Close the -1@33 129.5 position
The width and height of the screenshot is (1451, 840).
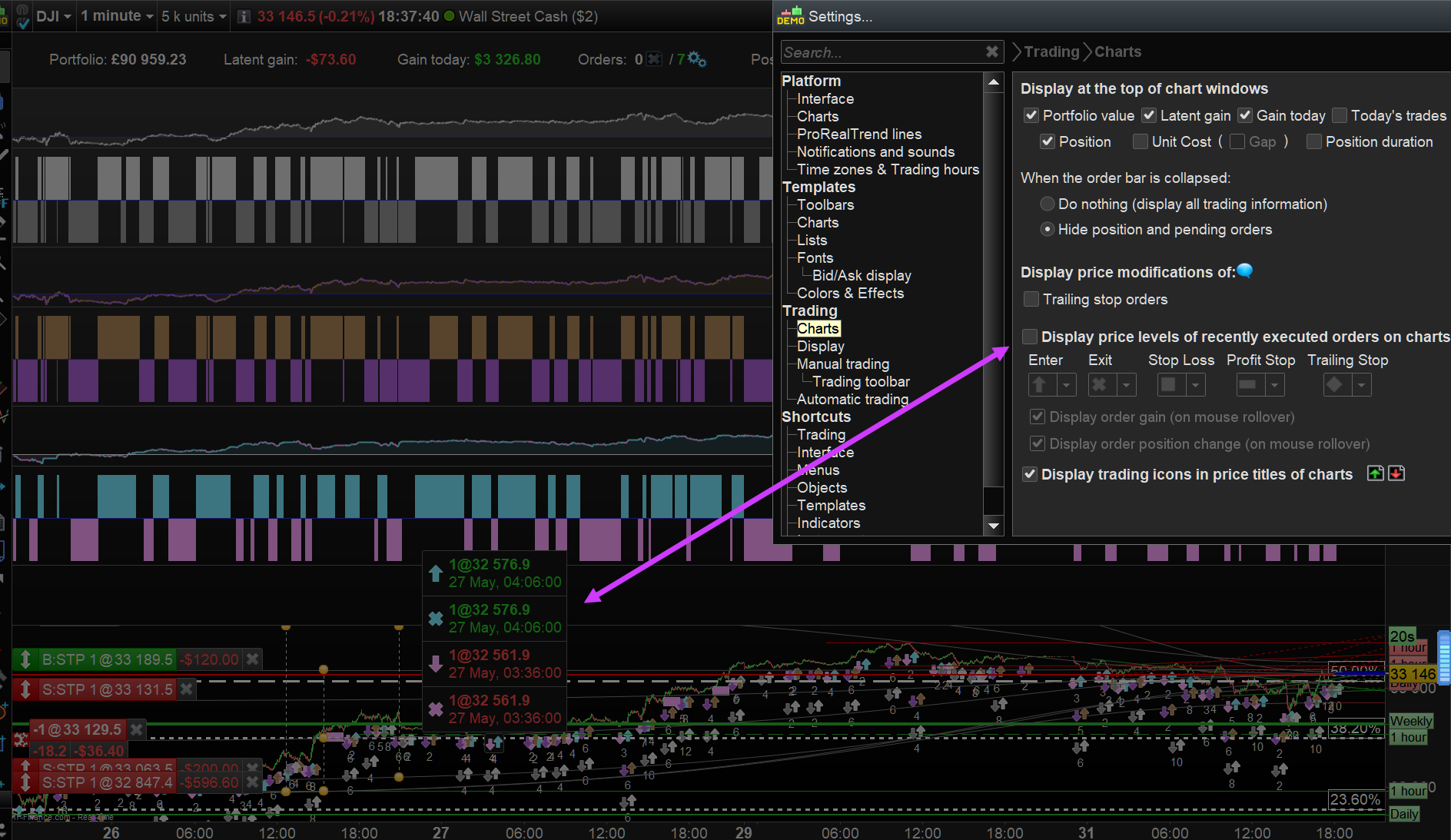pos(136,729)
